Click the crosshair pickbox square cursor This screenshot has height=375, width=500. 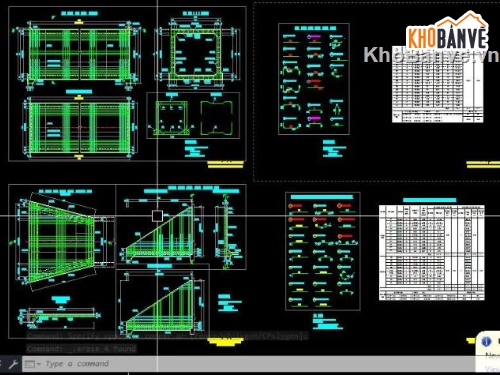point(157,216)
